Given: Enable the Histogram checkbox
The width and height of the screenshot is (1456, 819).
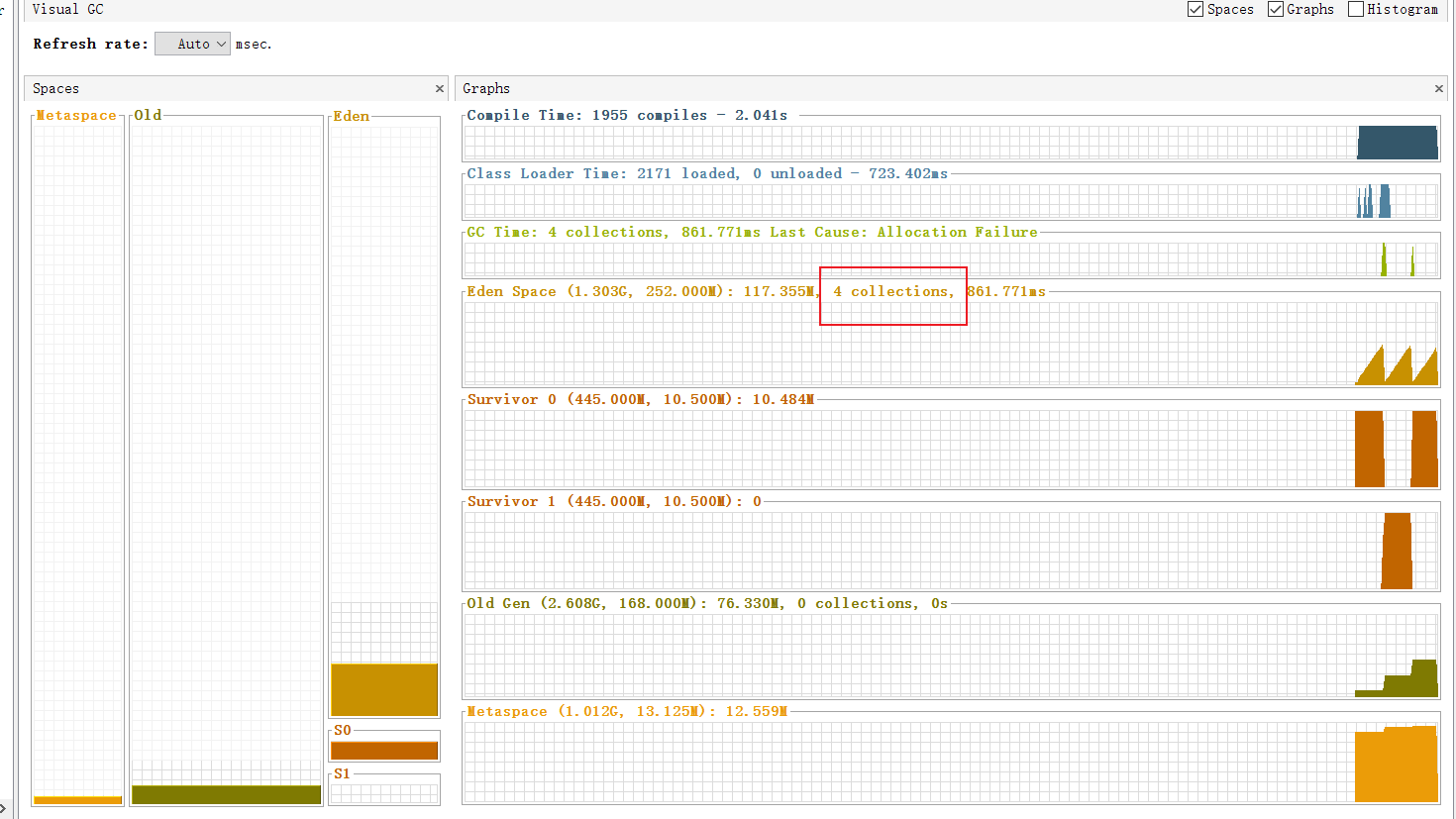Looking at the screenshot, I should coord(1356,9).
